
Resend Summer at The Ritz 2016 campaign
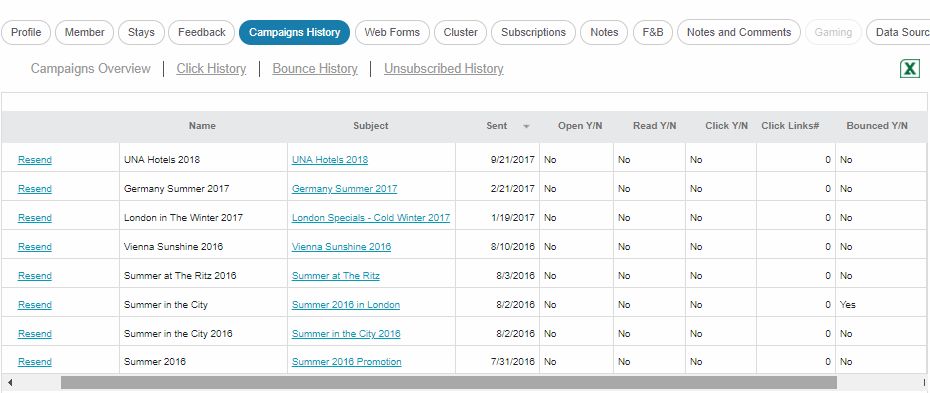[x=34, y=276]
